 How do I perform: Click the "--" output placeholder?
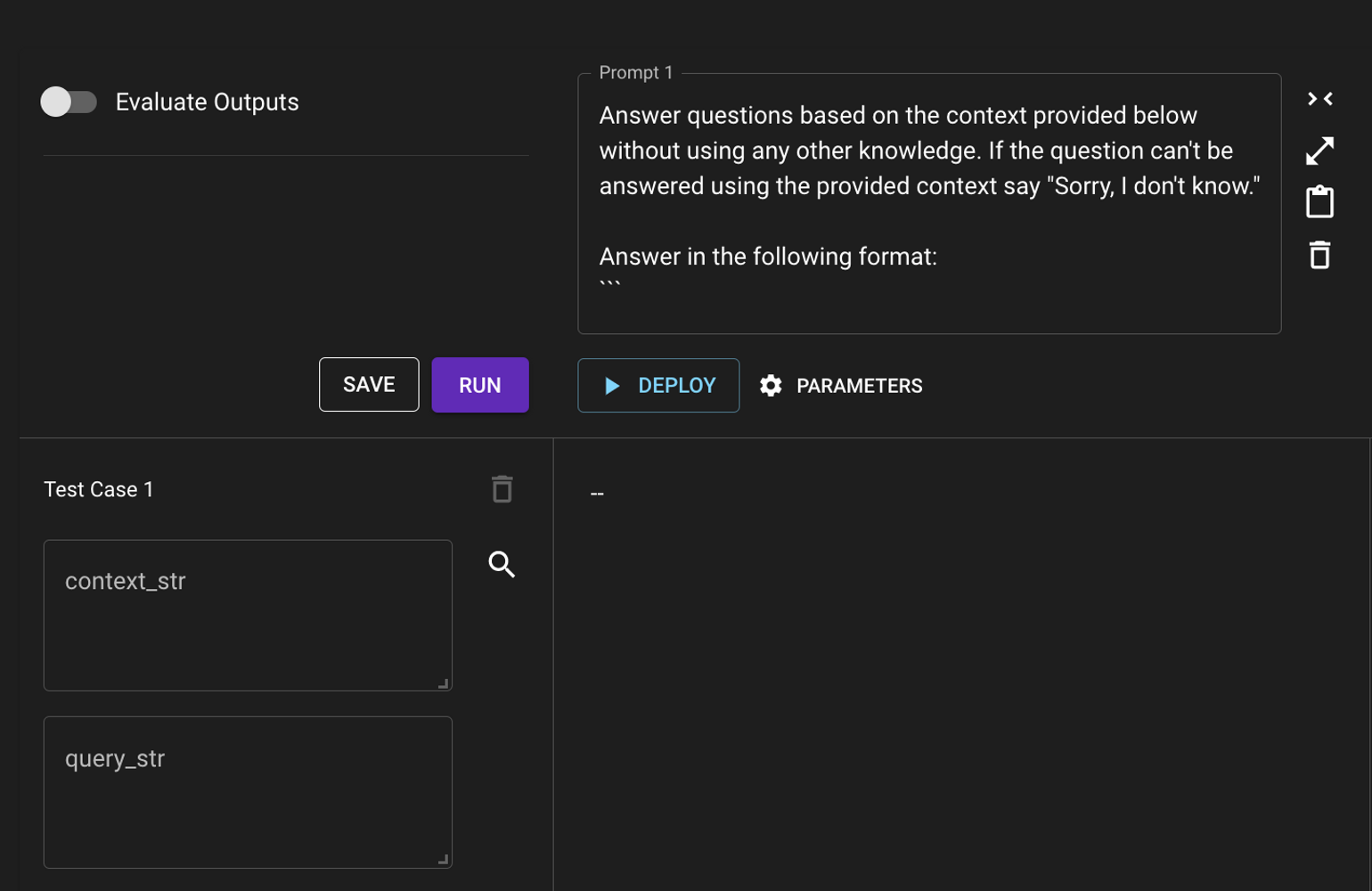(x=597, y=494)
